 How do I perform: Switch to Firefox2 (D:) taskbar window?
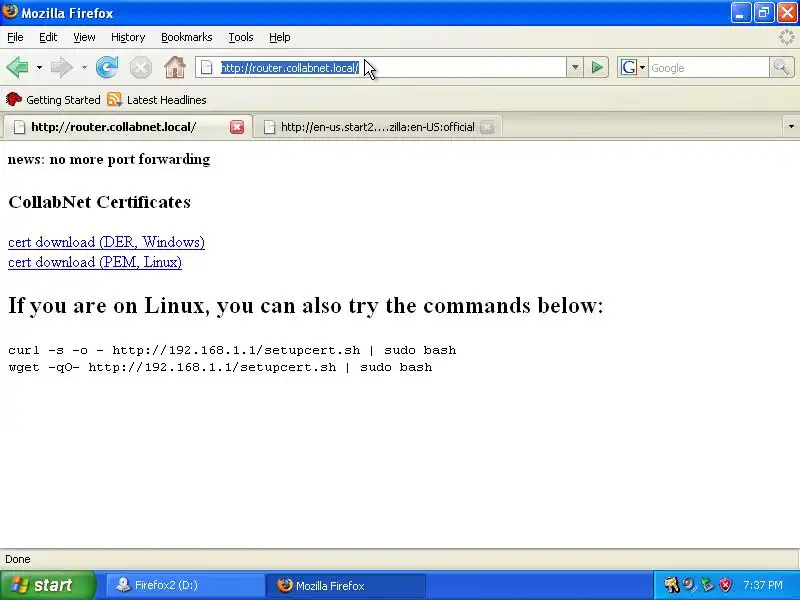point(186,585)
